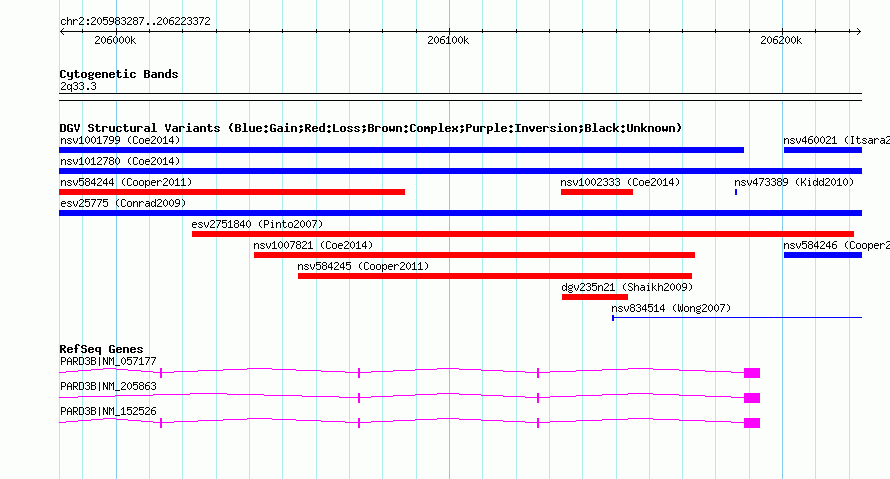Open the esv25775 (Conrad2009) label

pyautogui.click(x=123, y=203)
